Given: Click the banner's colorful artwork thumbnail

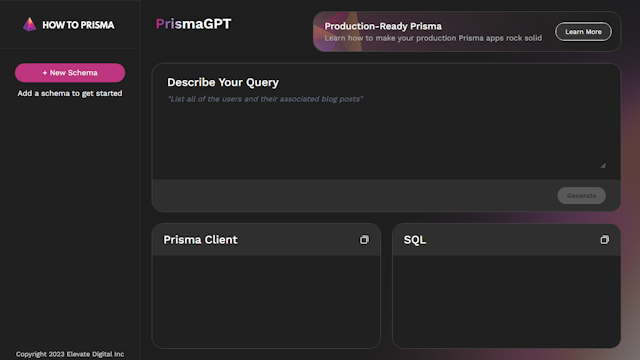Looking at the screenshot, I should [337, 31].
